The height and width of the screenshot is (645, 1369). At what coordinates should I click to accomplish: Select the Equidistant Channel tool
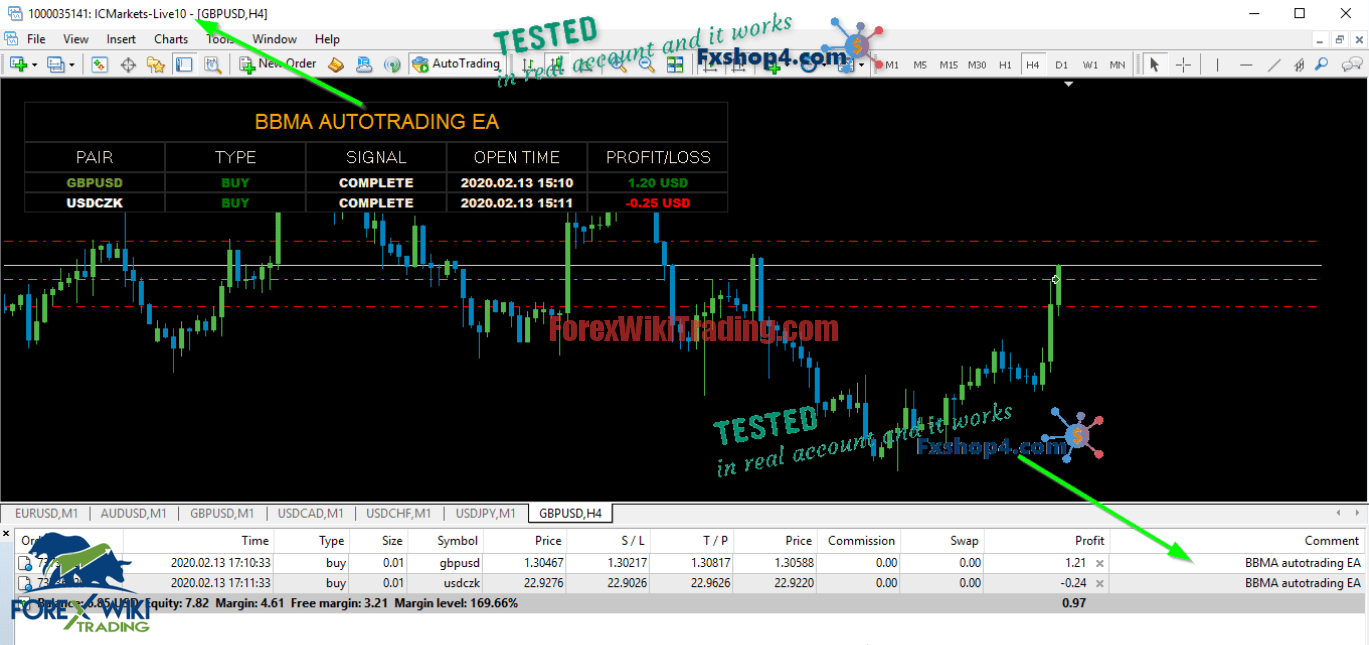coord(1299,65)
